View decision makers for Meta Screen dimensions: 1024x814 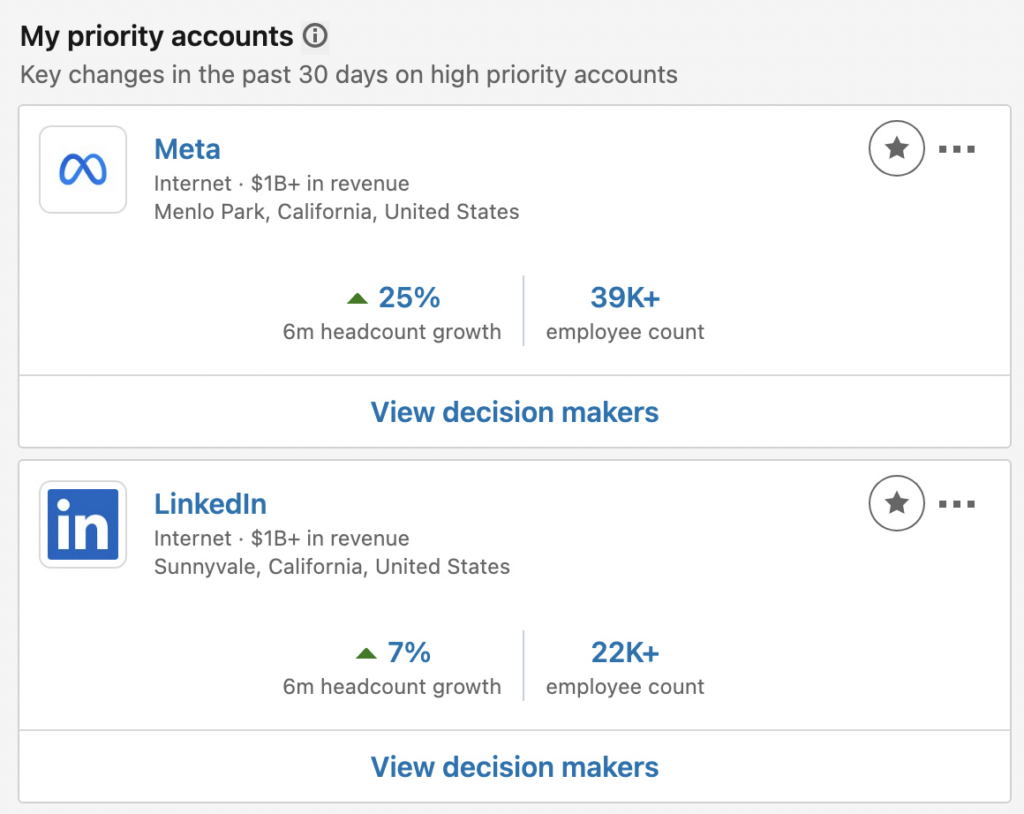[514, 411]
